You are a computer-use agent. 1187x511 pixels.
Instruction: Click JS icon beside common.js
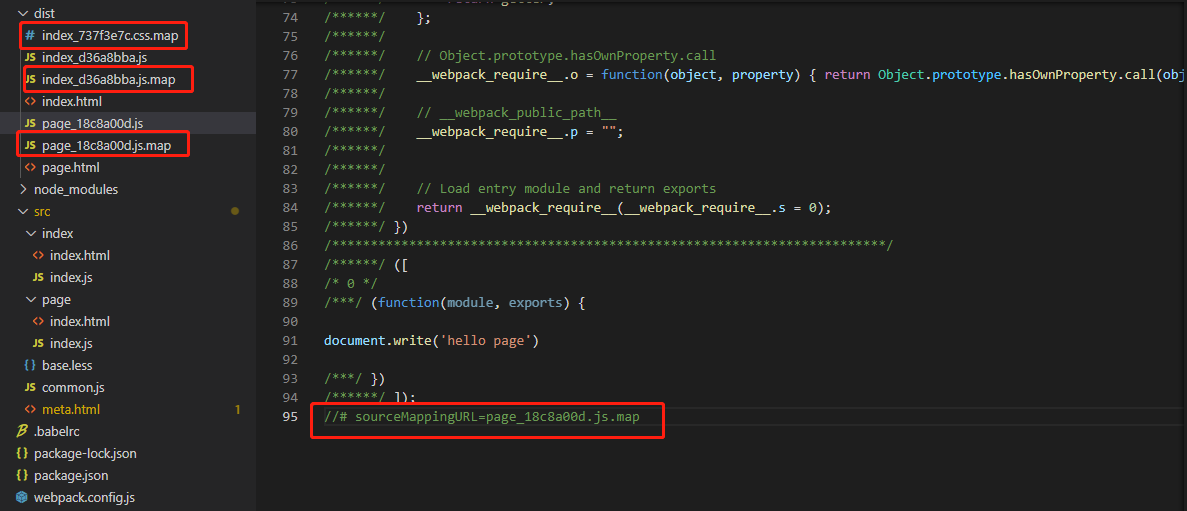click(30, 387)
